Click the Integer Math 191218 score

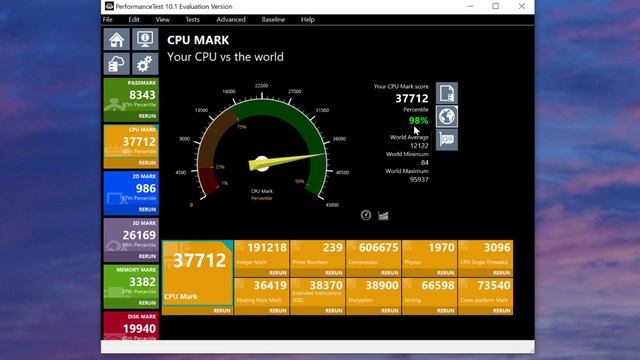coord(267,247)
